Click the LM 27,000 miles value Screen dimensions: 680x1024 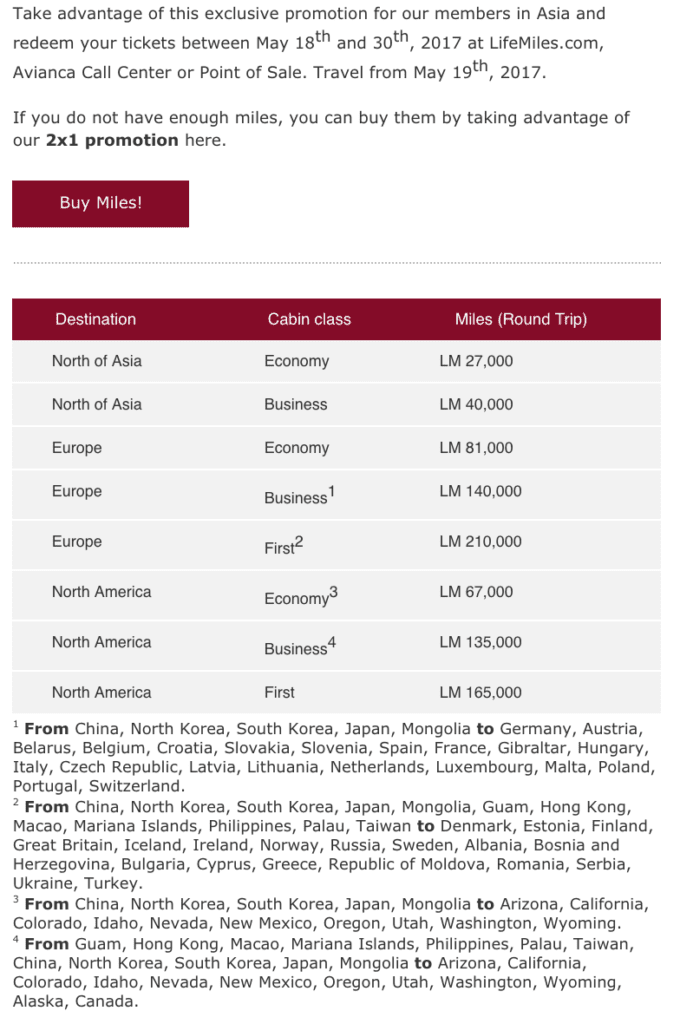(476, 361)
